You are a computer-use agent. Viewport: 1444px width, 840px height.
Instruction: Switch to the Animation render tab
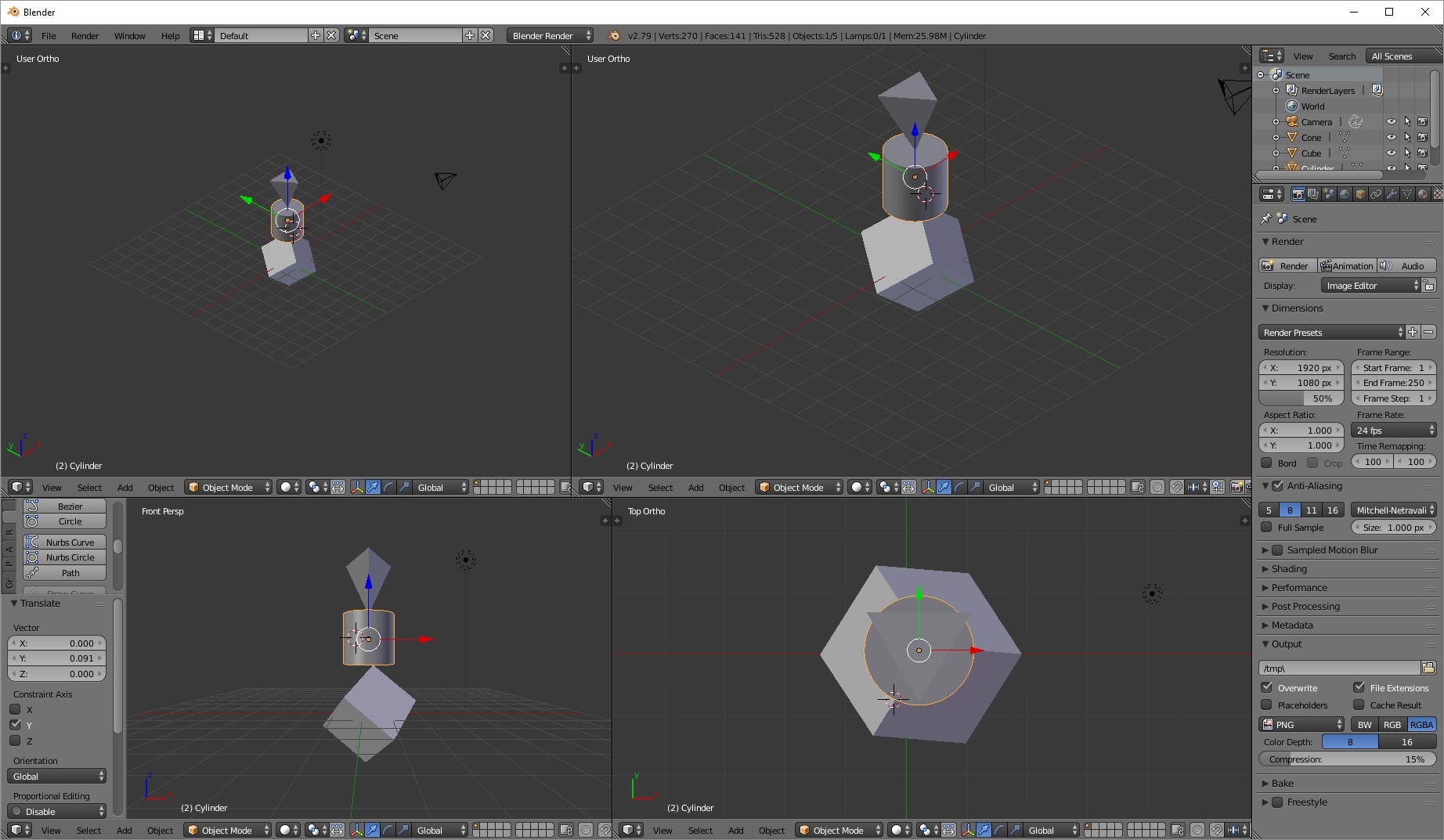1347,265
